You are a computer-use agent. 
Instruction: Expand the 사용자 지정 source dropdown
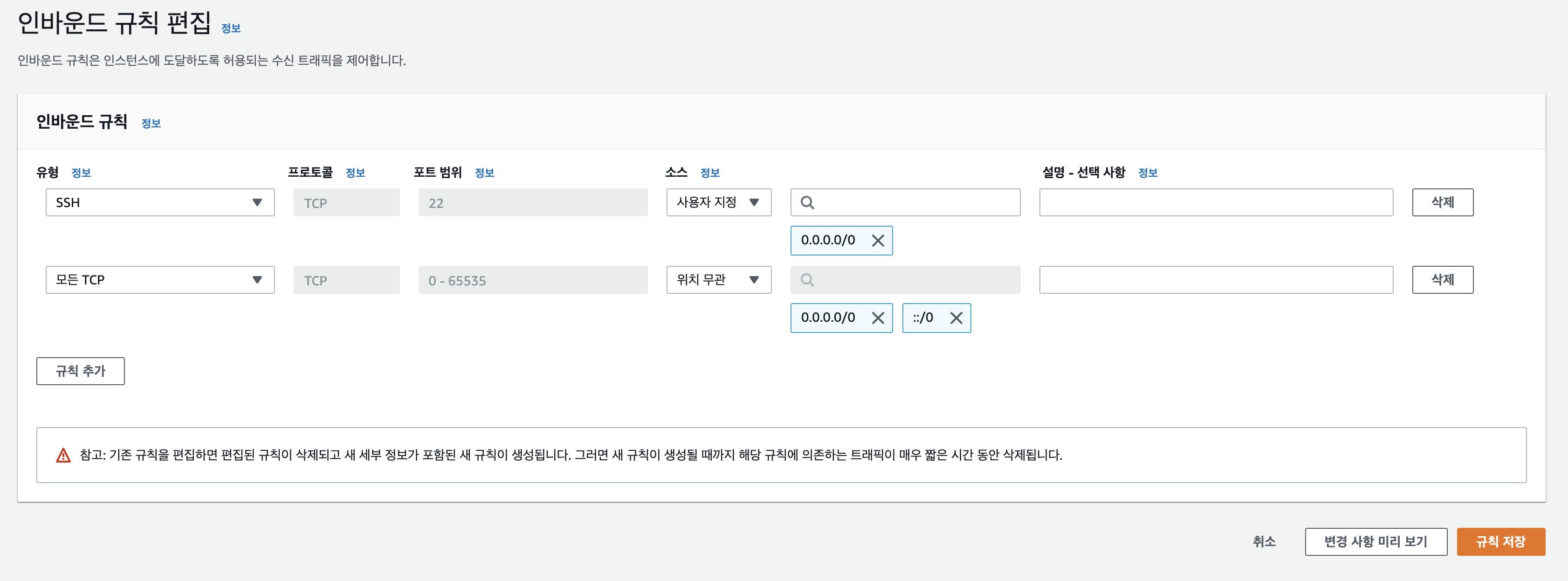pyautogui.click(x=718, y=203)
